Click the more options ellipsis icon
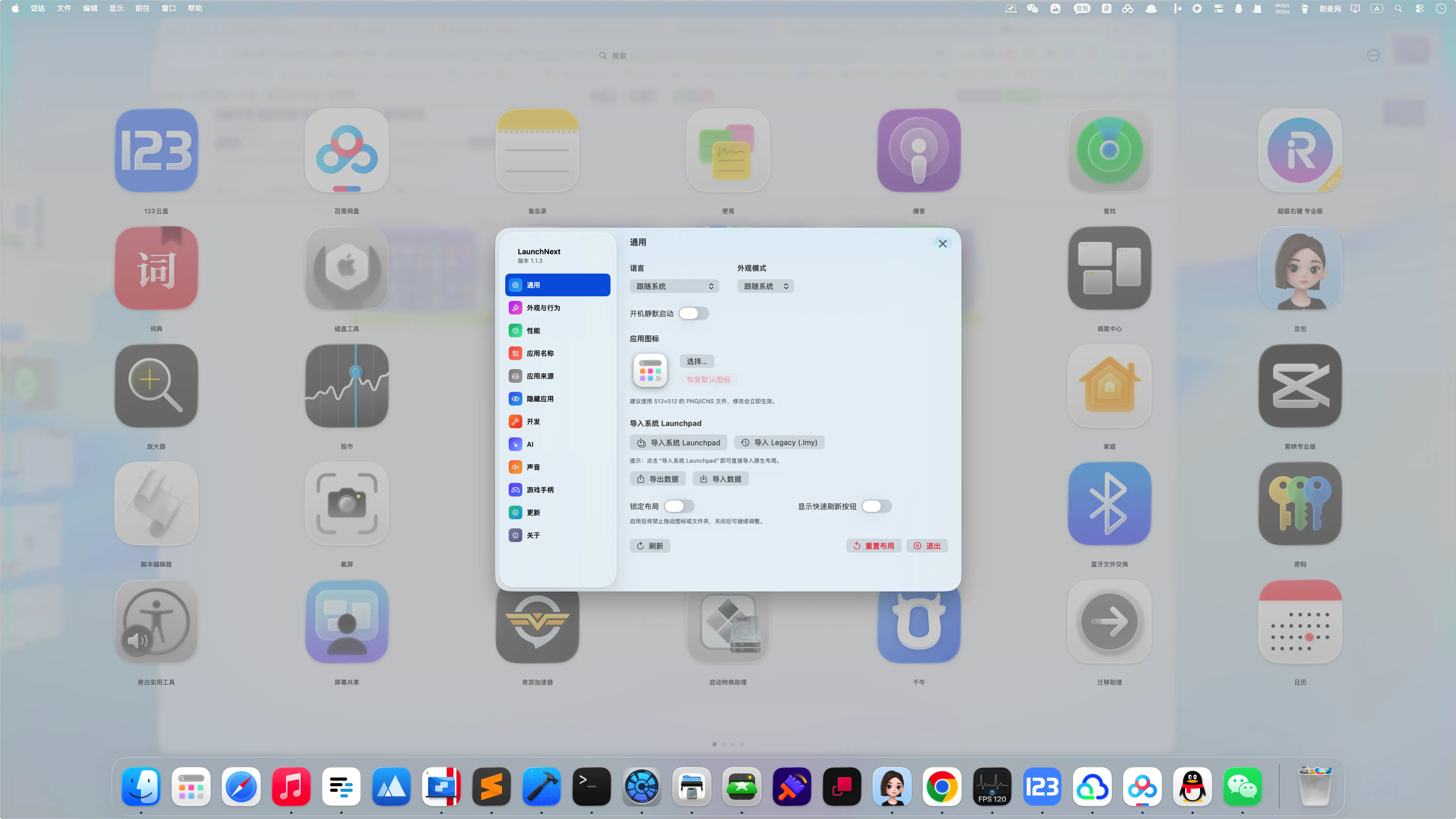 [1373, 55]
